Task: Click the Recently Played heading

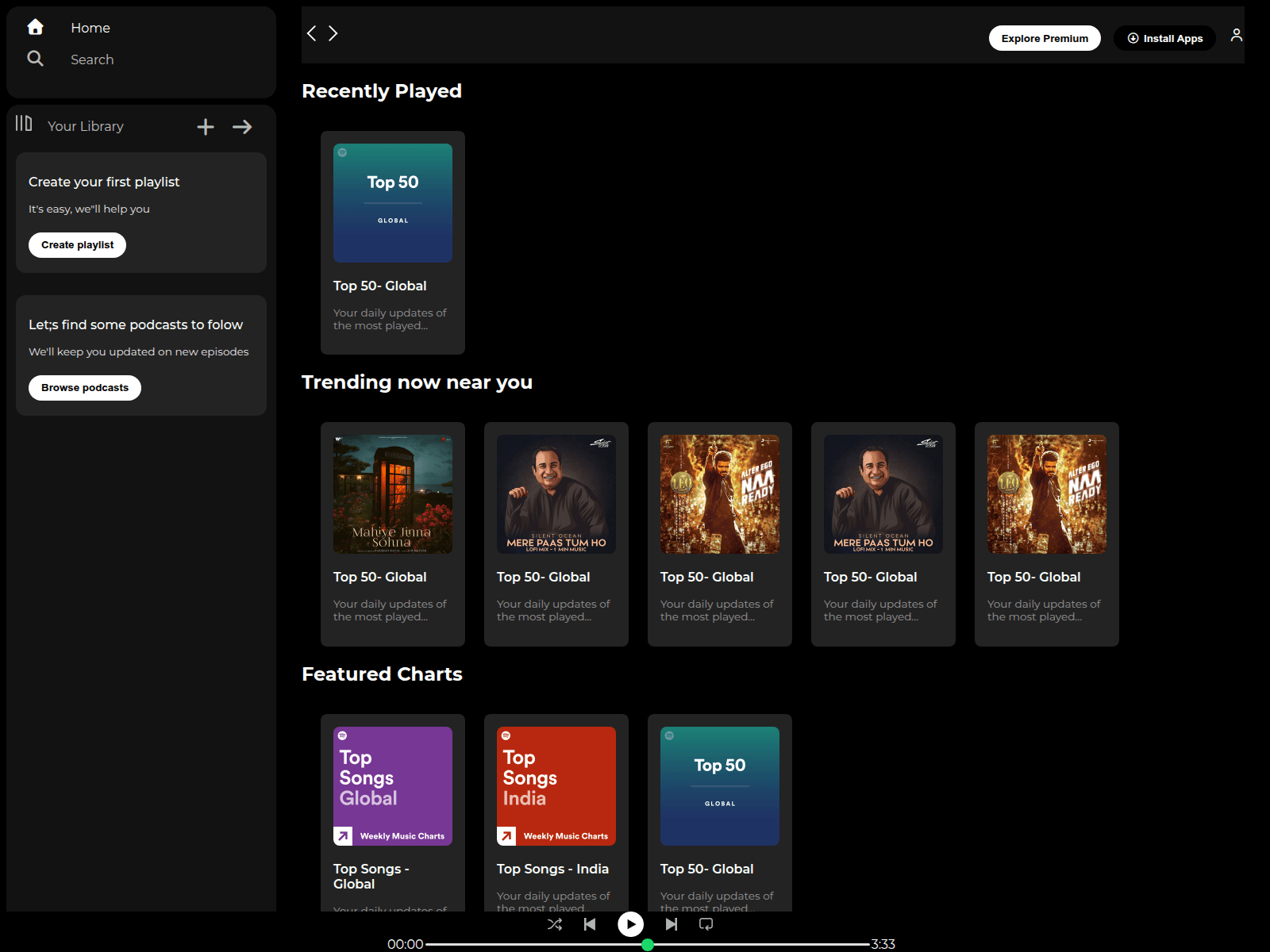Action: (382, 91)
